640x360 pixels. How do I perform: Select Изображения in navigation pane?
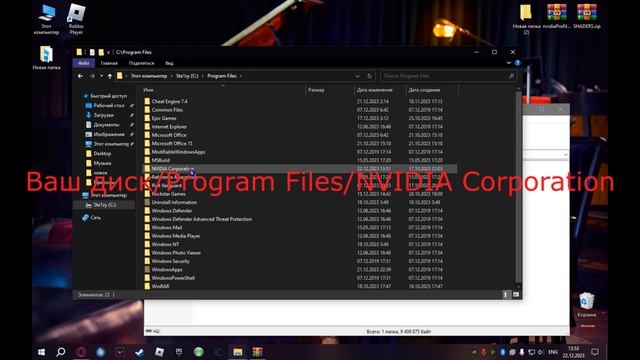pyautogui.click(x=109, y=134)
